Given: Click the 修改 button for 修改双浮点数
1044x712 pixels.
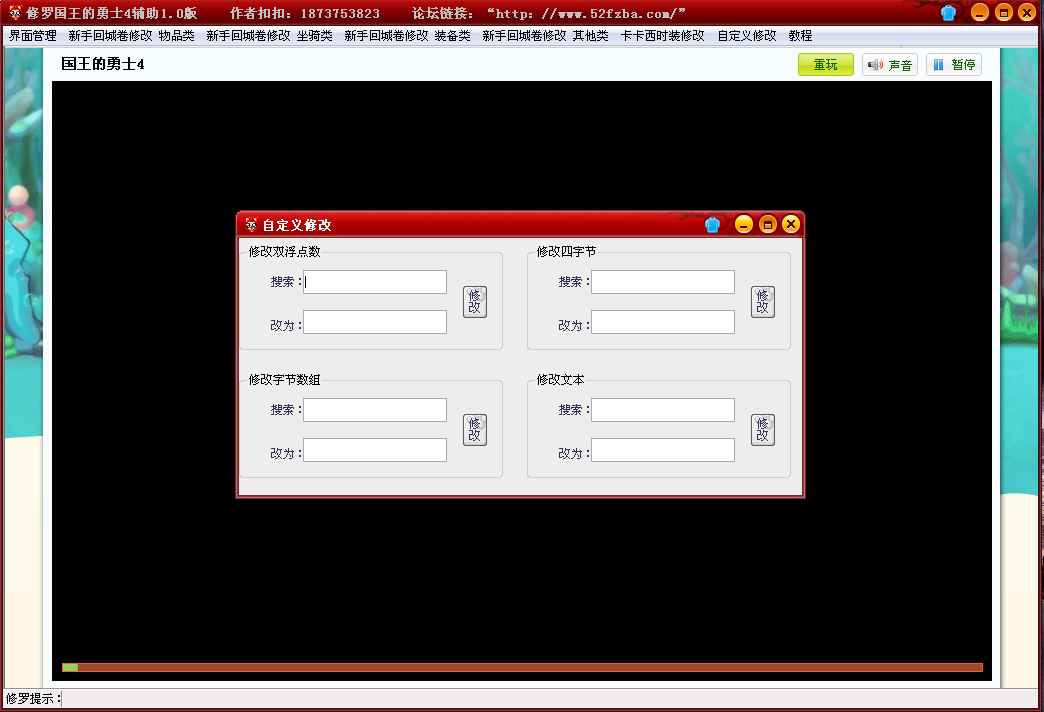Looking at the screenshot, I should pos(475,302).
